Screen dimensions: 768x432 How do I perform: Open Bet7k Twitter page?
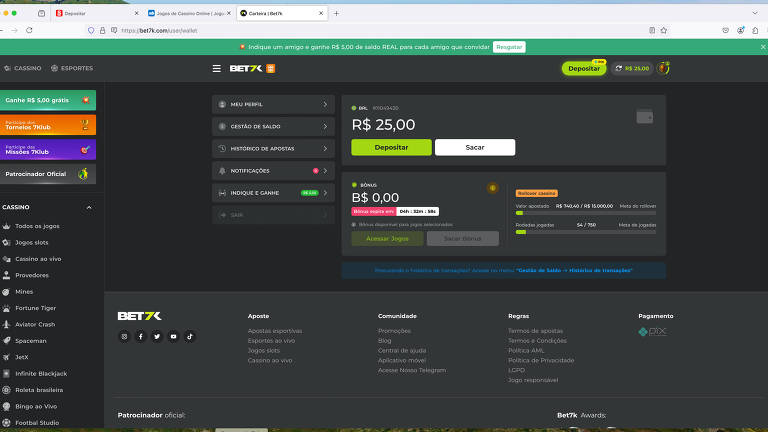(x=157, y=336)
